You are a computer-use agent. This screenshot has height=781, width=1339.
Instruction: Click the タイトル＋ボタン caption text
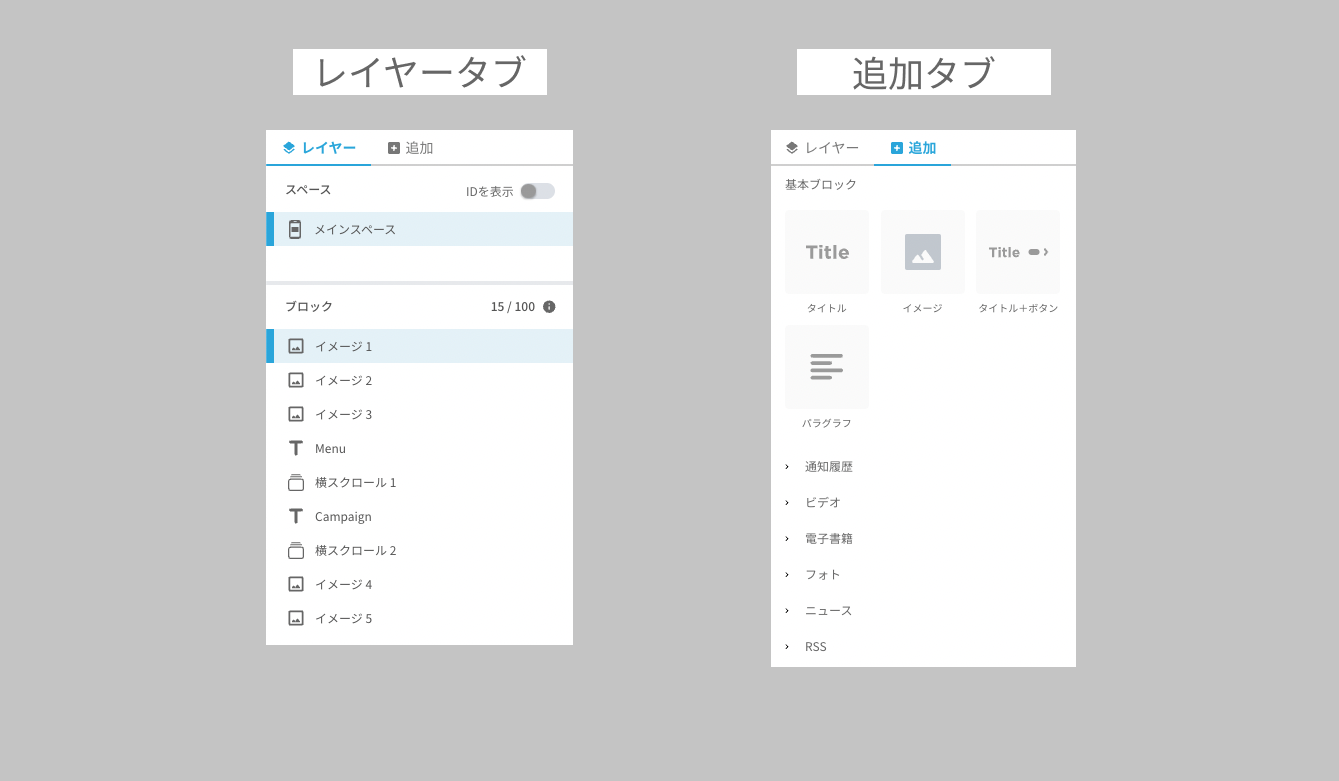tap(1018, 308)
